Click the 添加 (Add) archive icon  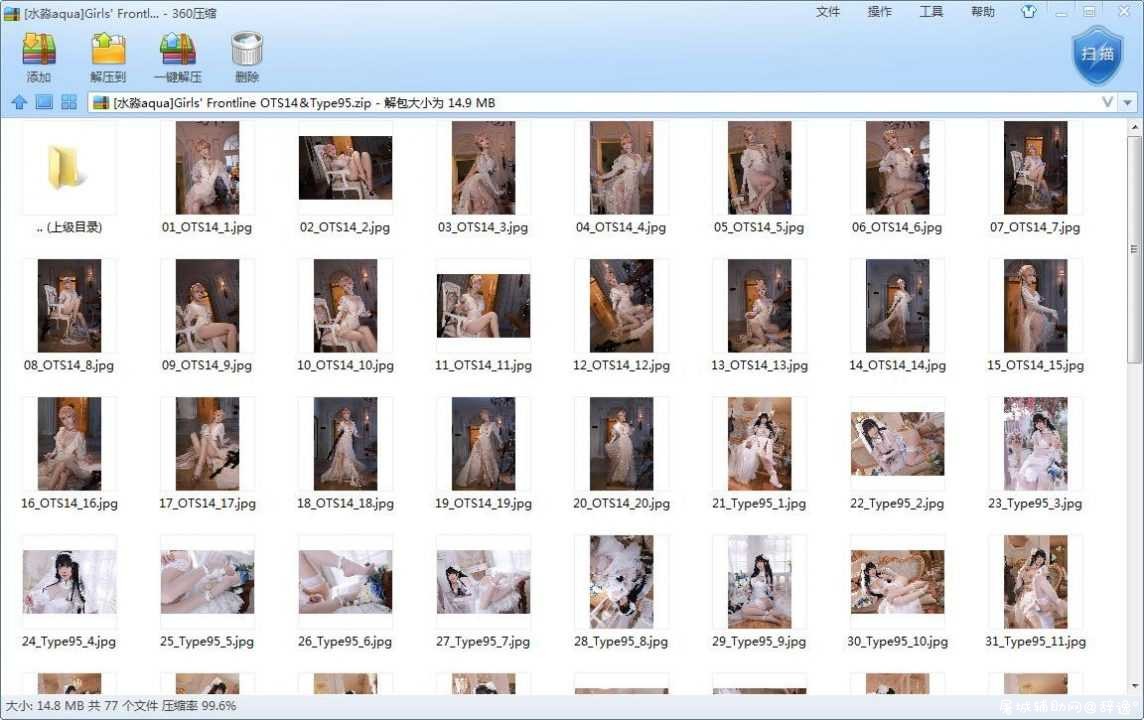[x=39, y=50]
